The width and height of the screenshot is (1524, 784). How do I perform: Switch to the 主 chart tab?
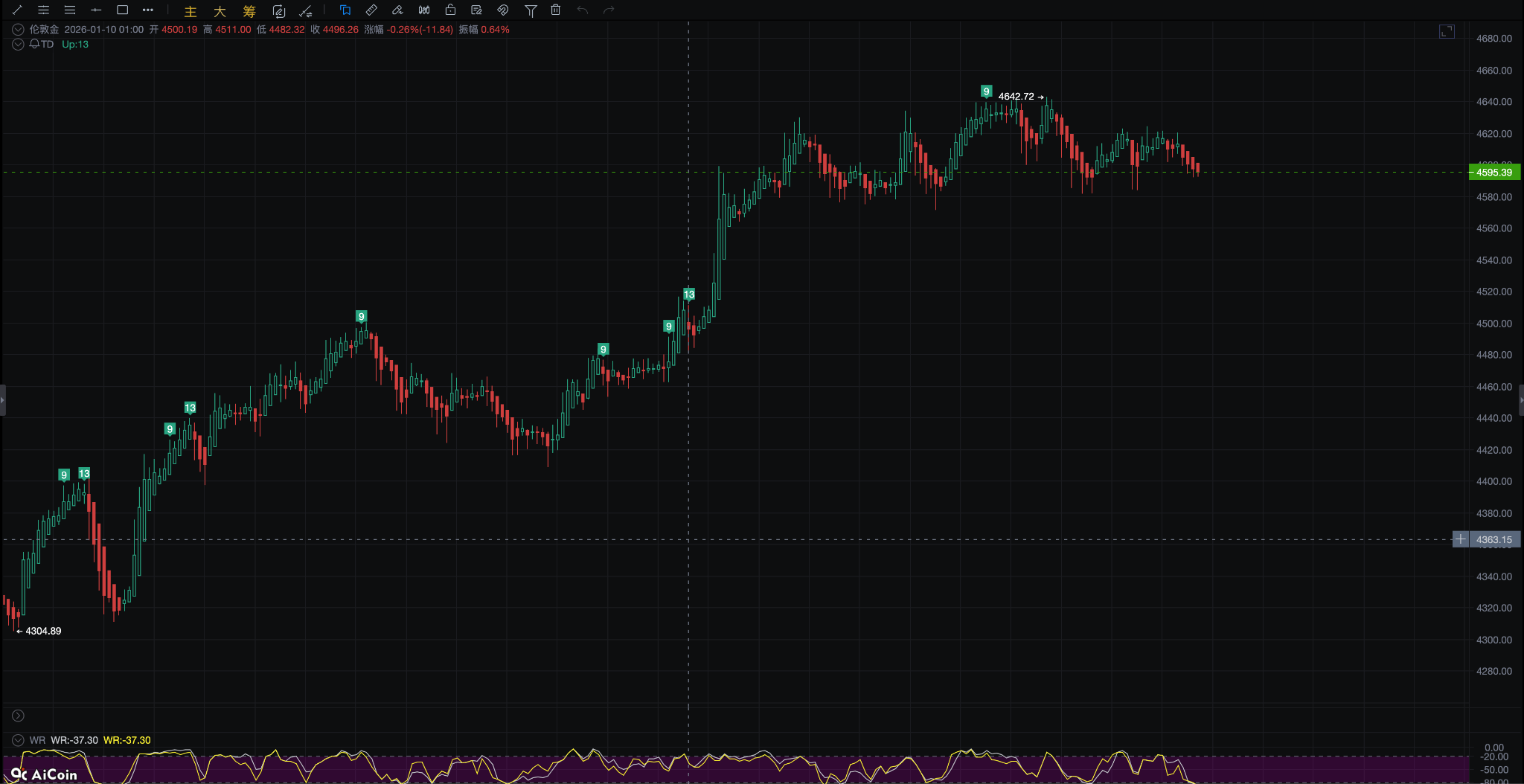click(x=190, y=11)
